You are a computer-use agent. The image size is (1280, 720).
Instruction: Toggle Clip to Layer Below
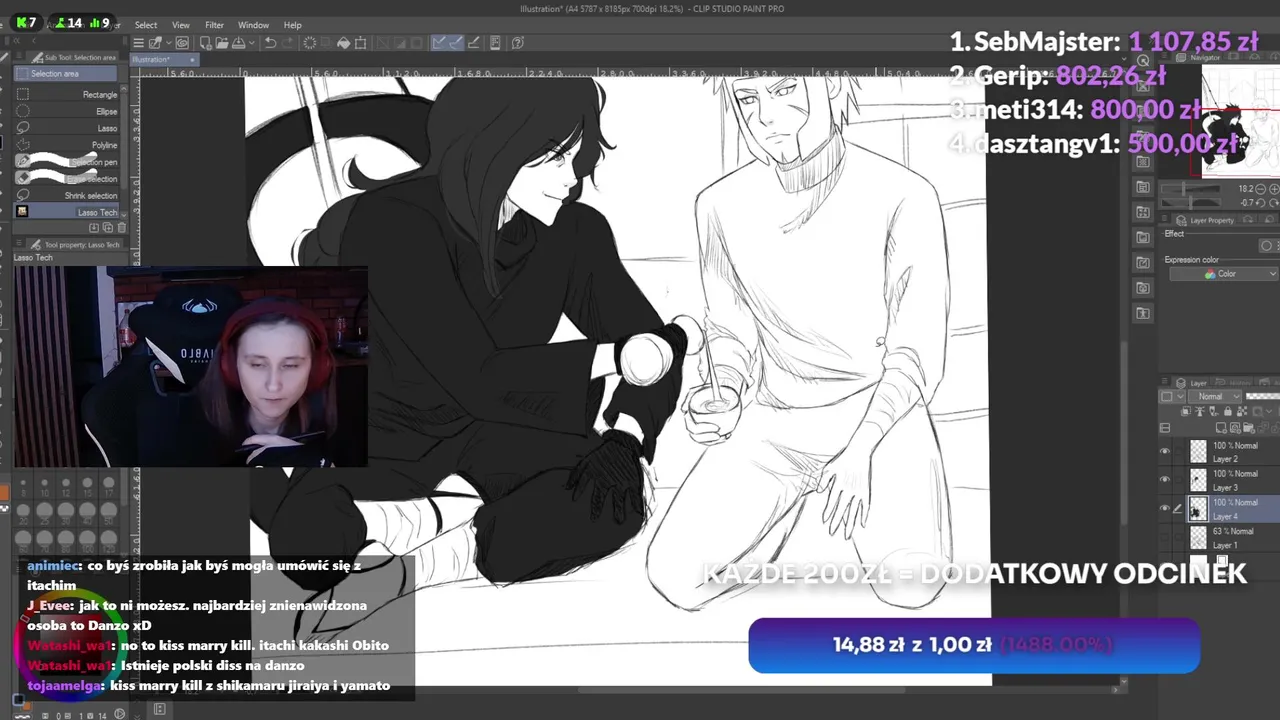[1185, 411]
